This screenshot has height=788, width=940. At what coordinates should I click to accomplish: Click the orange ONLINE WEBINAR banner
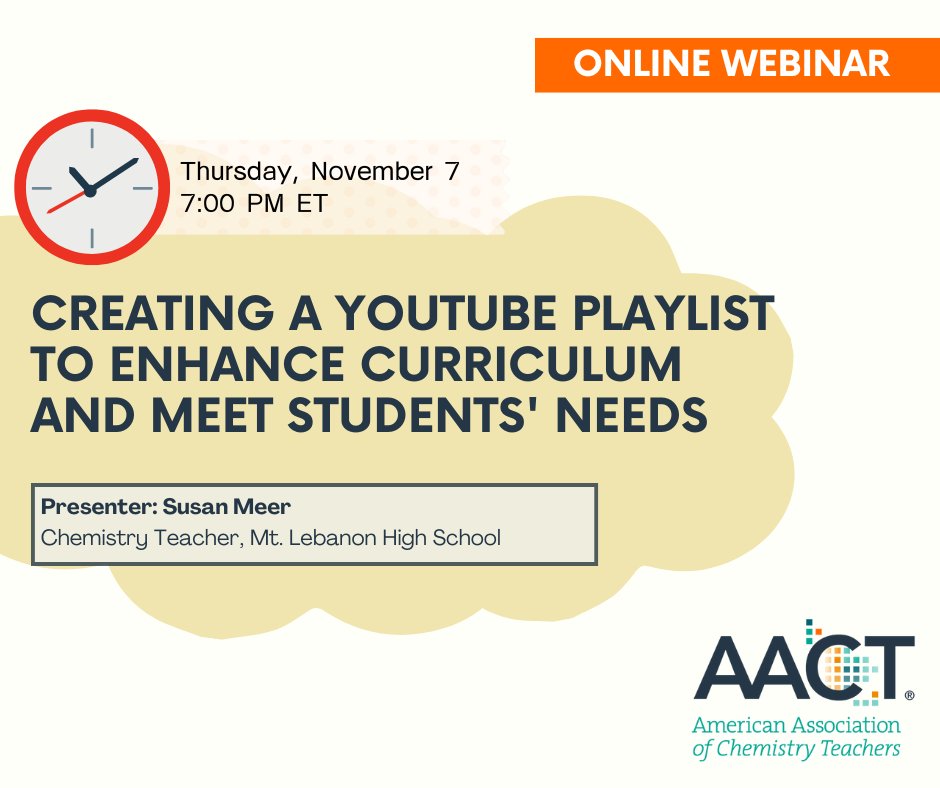[737, 65]
